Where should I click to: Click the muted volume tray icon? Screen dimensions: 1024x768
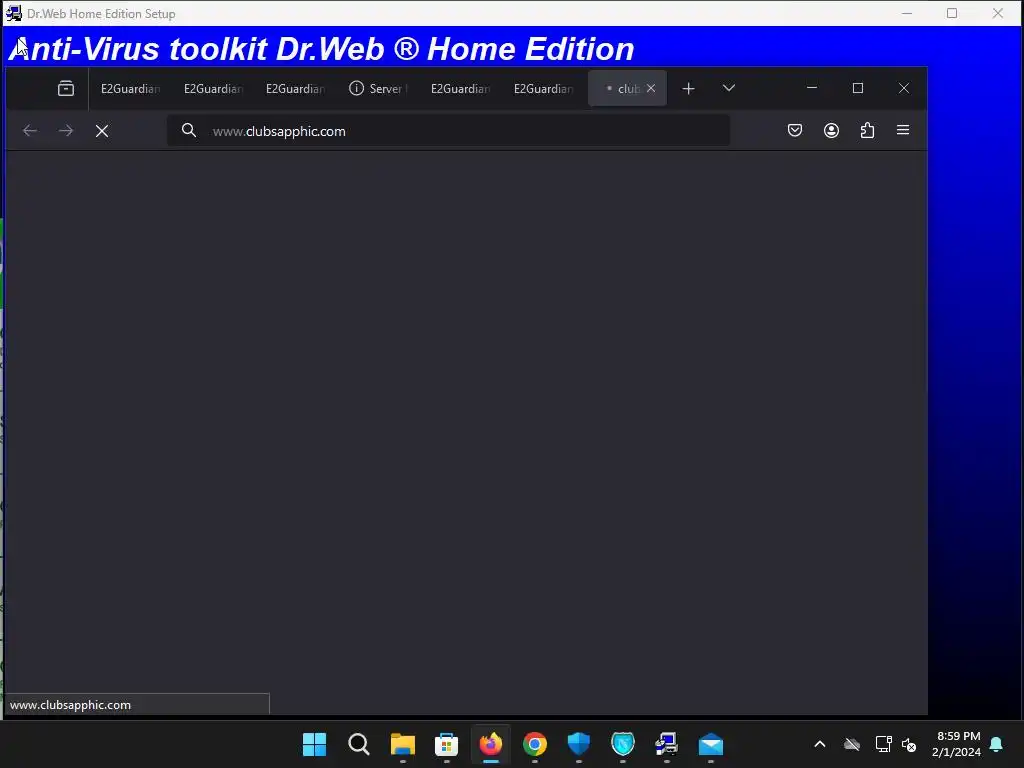(x=909, y=744)
